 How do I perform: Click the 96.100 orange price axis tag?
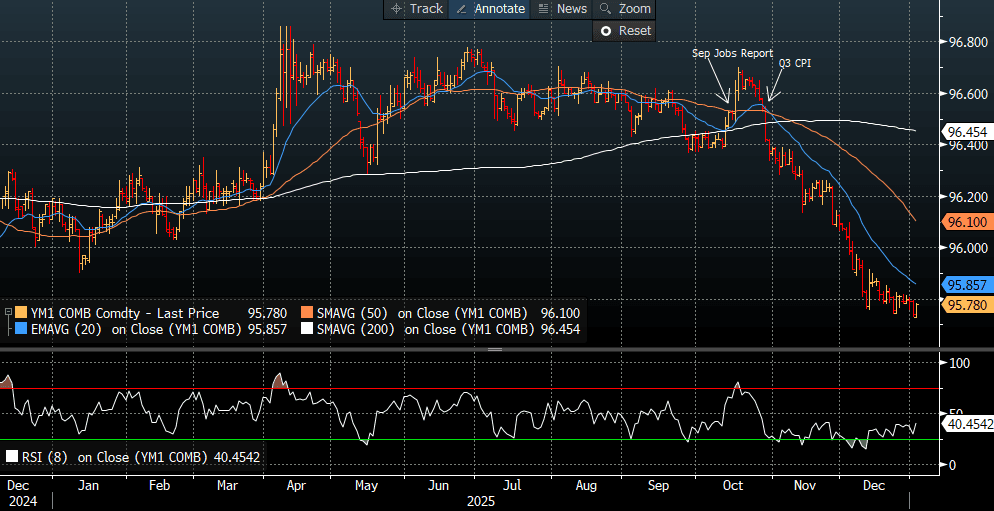click(966, 222)
